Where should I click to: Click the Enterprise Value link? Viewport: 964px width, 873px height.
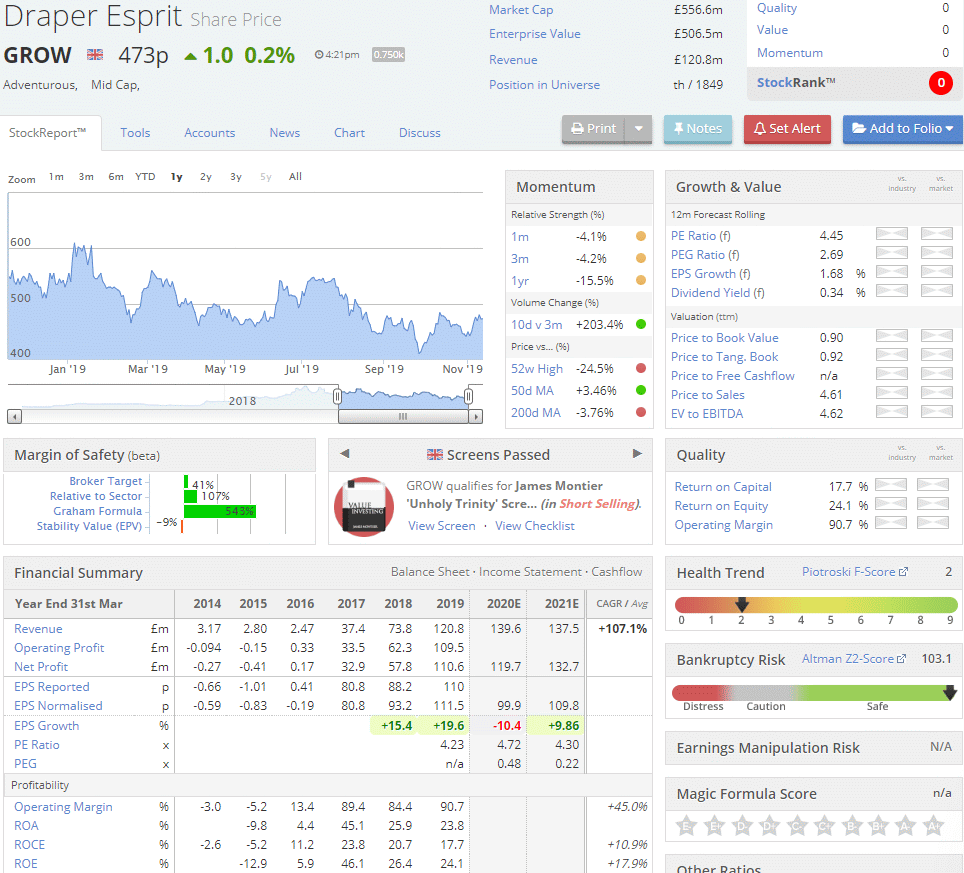(534, 34)
